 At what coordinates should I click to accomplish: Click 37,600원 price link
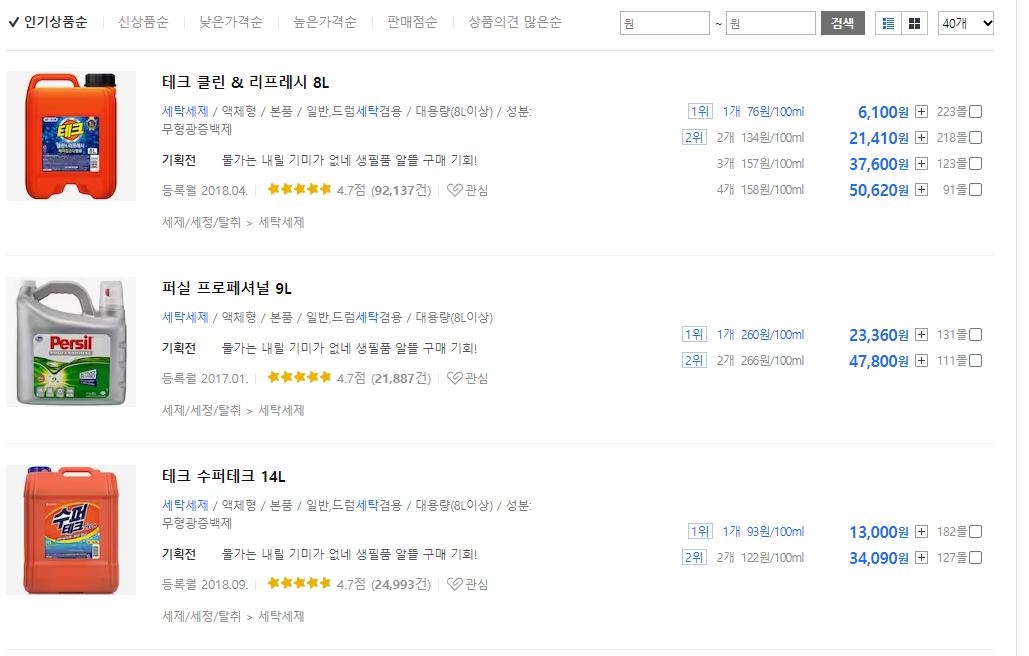point(879,164)
